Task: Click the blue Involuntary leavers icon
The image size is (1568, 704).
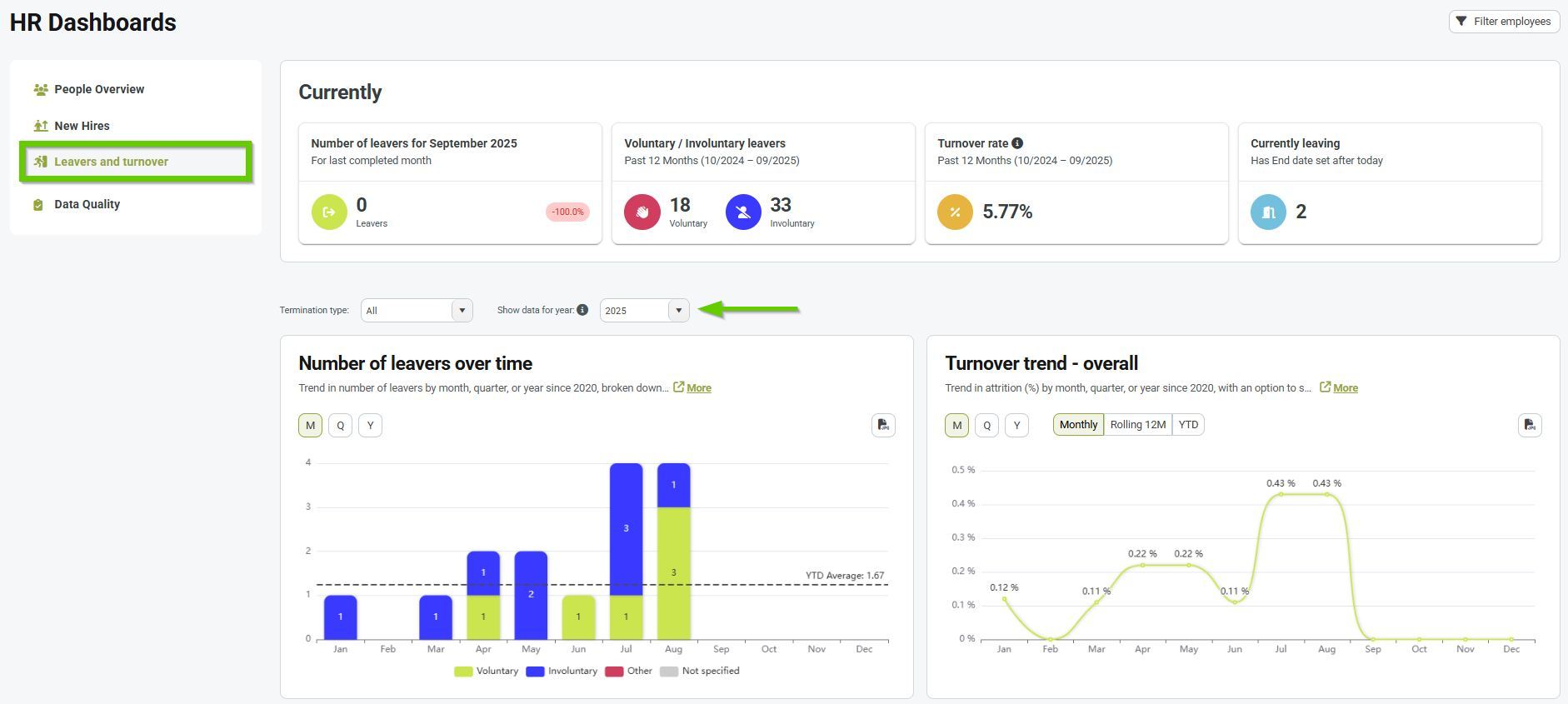Action: click(x=743, y=212)
